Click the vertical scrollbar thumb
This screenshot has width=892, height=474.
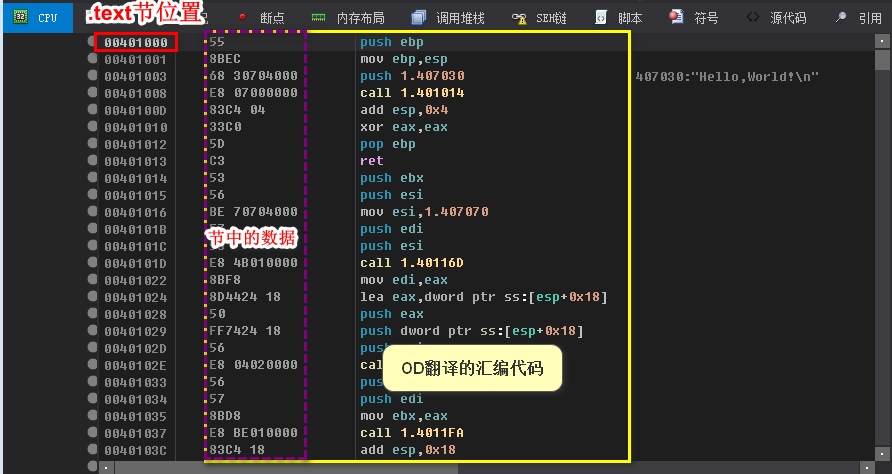[x=882, y=59]
